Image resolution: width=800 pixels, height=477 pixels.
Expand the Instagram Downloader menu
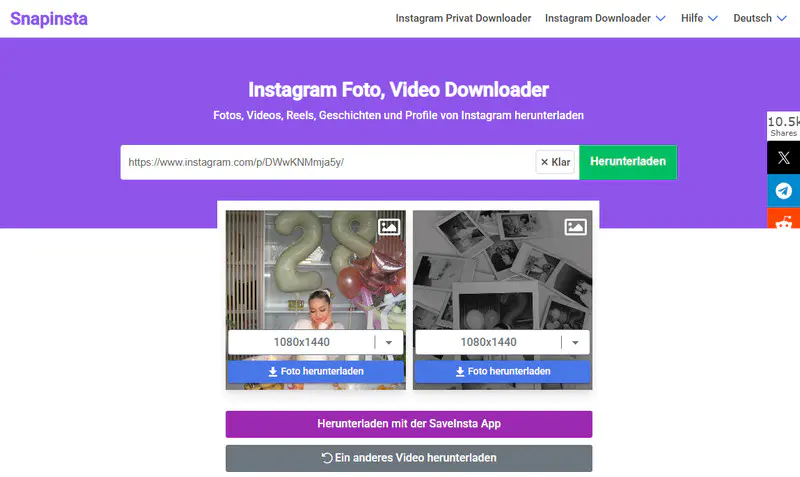click(x=605, y=18)
